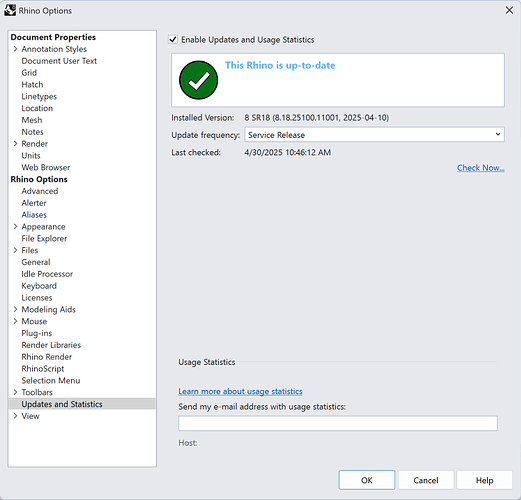This screenshot has height=500, width=521.
Task: Click the OK button
Action: click(367, 480)
